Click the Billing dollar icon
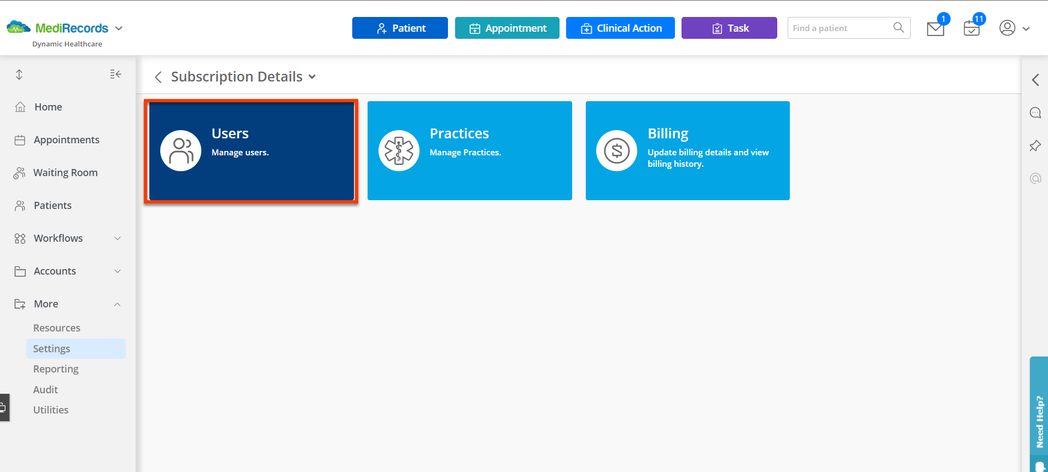Screen dimensions: 1048x472 coord(617,150)
